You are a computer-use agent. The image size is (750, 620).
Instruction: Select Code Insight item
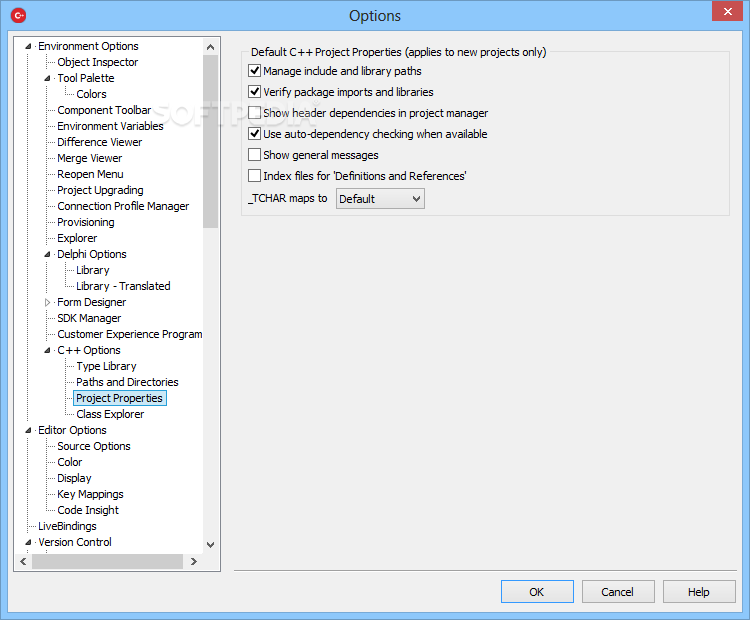point(88,510)
